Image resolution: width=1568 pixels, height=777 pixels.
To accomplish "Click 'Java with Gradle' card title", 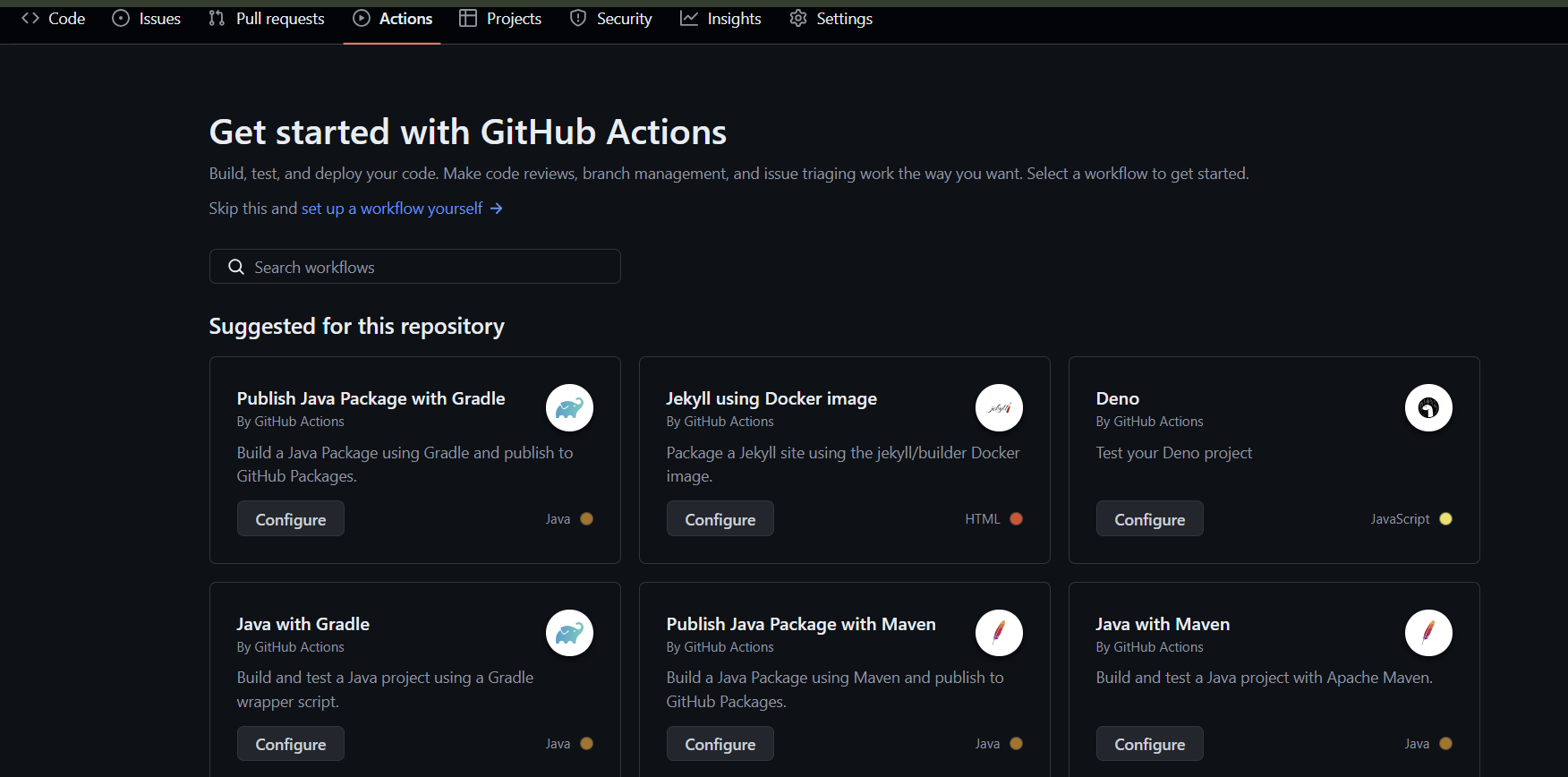I will point(303,624).
